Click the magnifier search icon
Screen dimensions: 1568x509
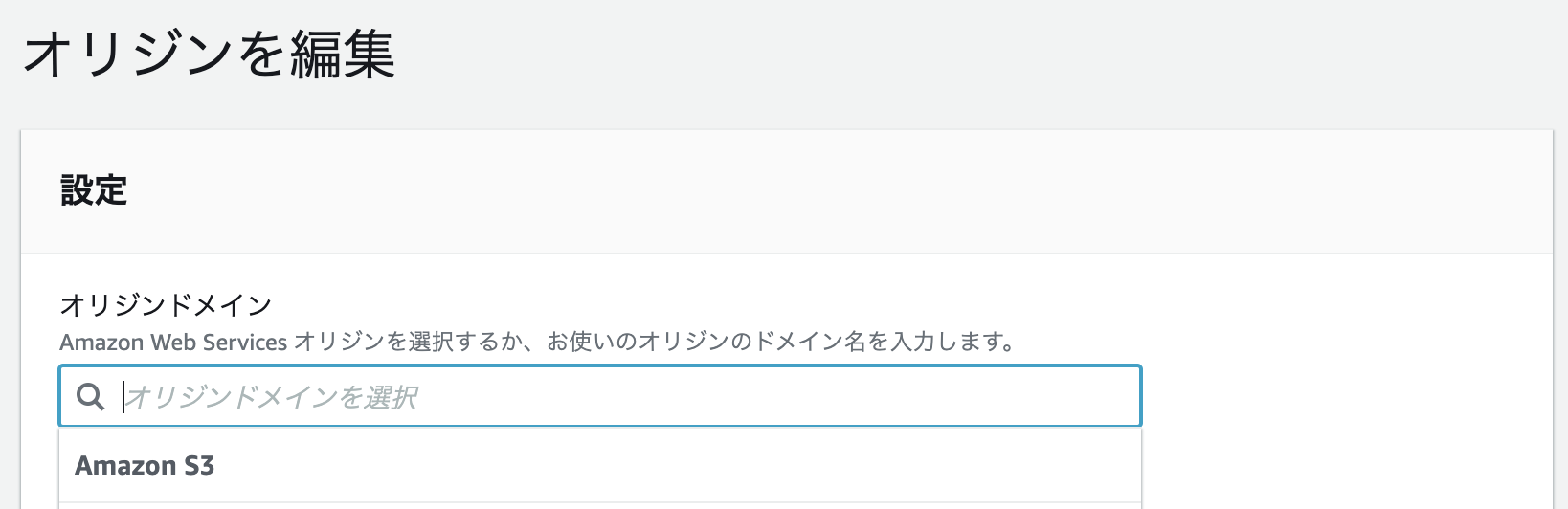(90, 397)
